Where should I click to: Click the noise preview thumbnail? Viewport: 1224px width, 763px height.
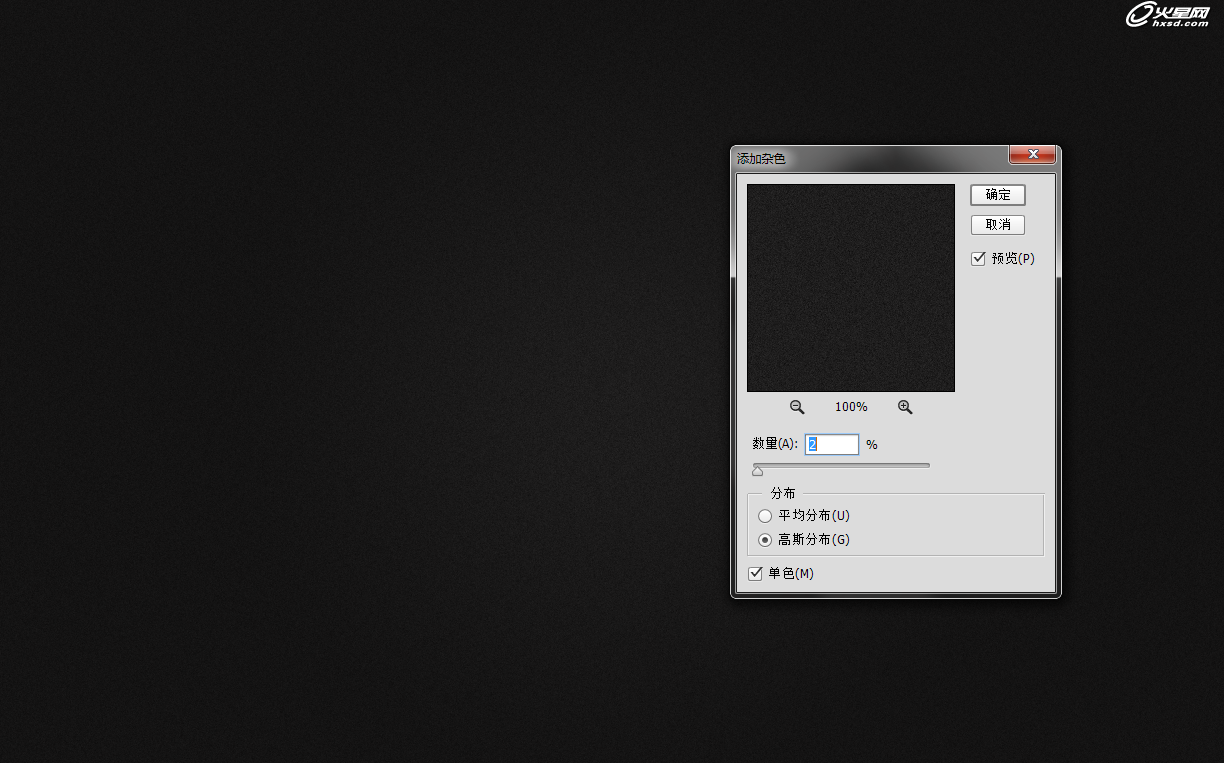(851, 288)
